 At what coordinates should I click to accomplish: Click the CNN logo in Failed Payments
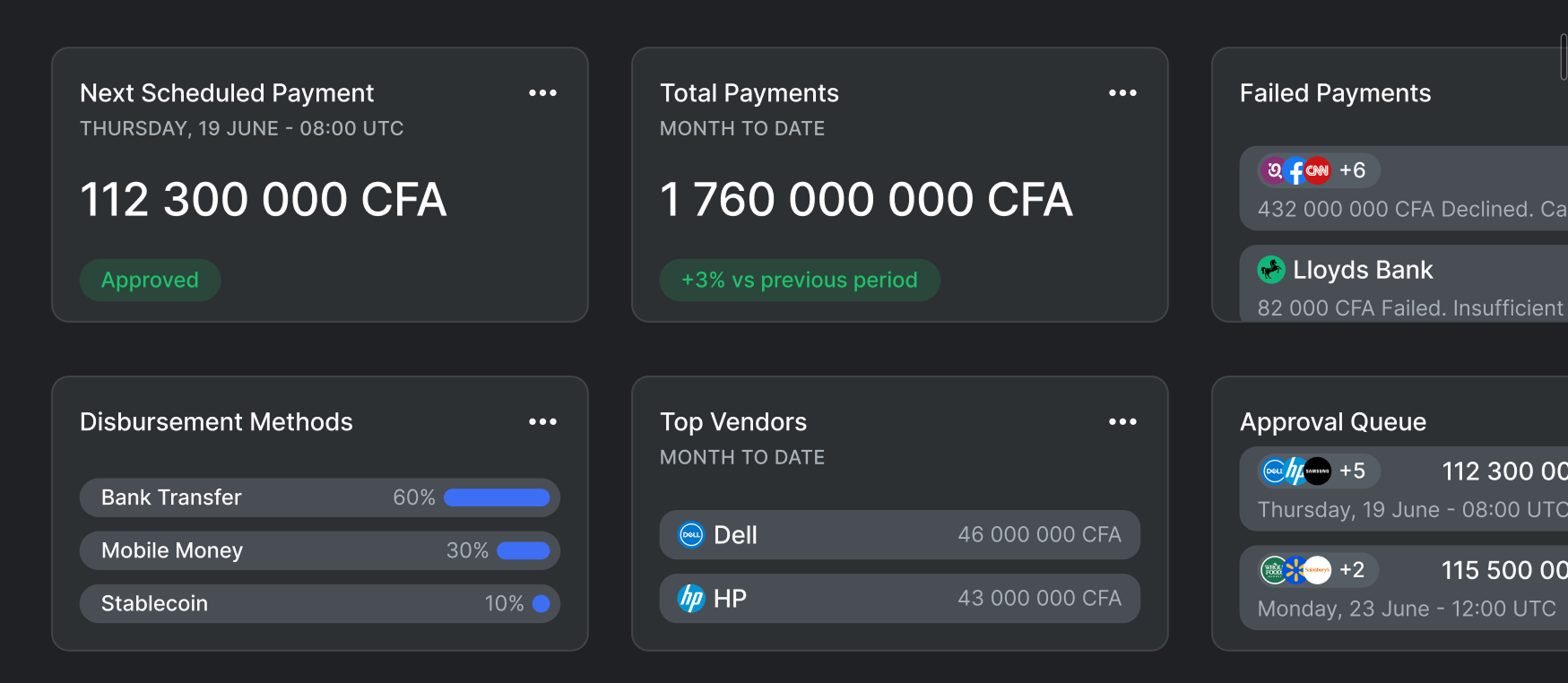[1317, 170]
